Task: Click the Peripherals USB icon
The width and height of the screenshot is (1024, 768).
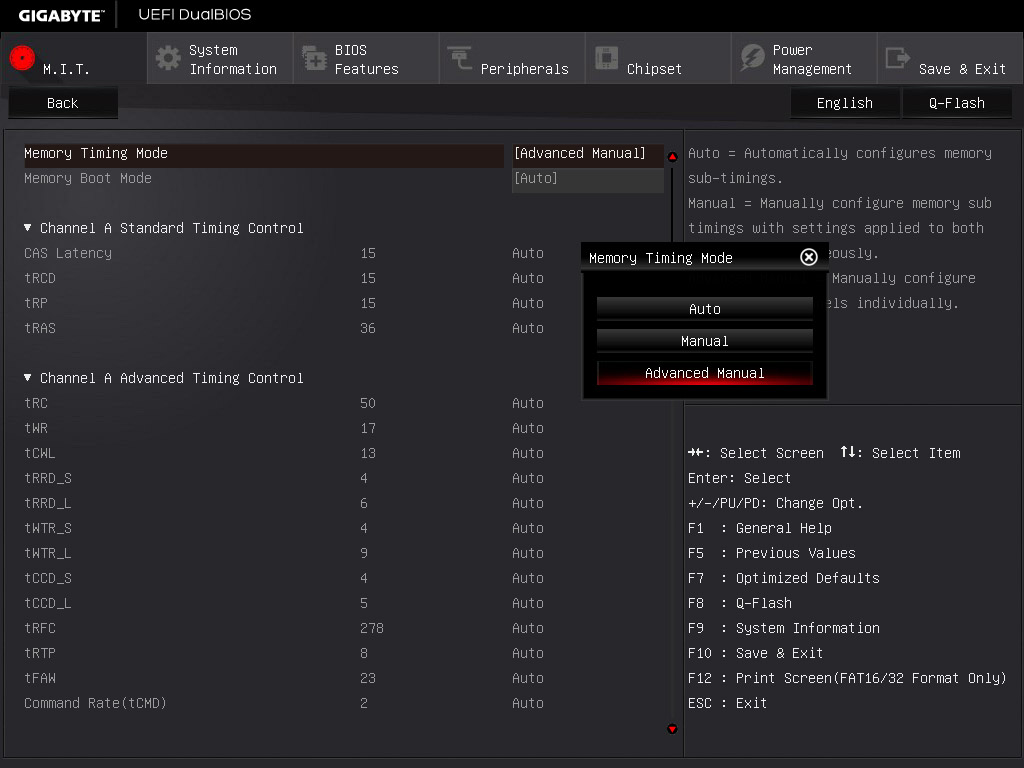Action: (460, 57)
